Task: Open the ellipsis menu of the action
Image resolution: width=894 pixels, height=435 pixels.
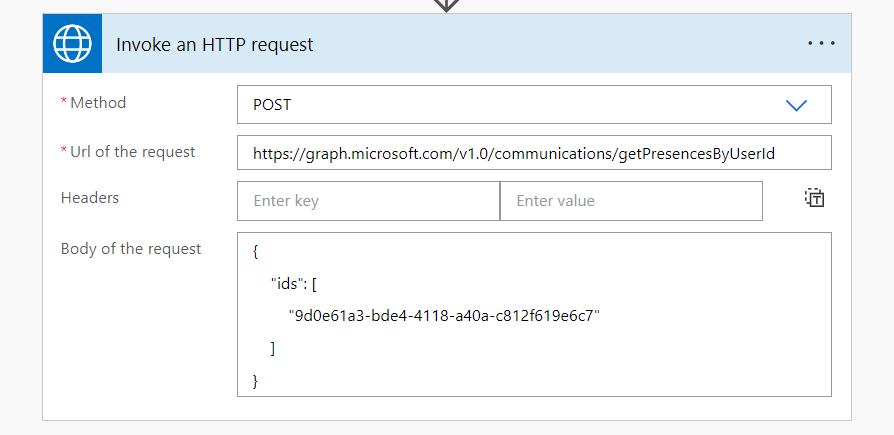Action: [821, 44]
